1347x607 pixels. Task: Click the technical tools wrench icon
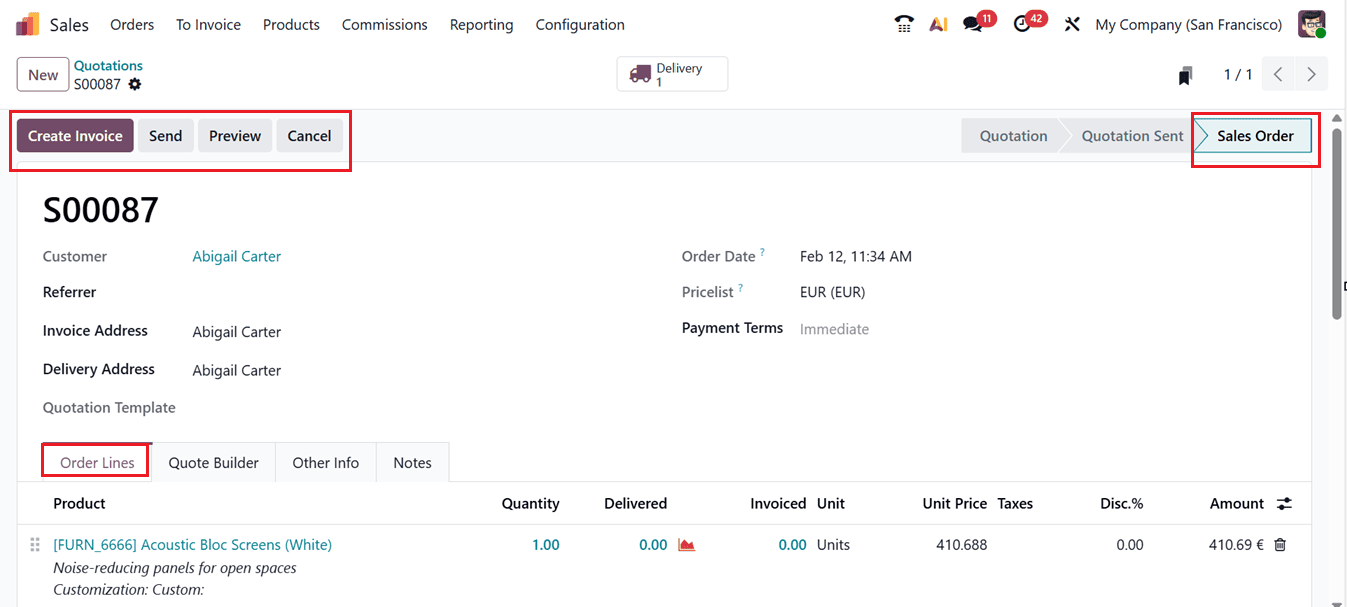tap(1071, 23)
